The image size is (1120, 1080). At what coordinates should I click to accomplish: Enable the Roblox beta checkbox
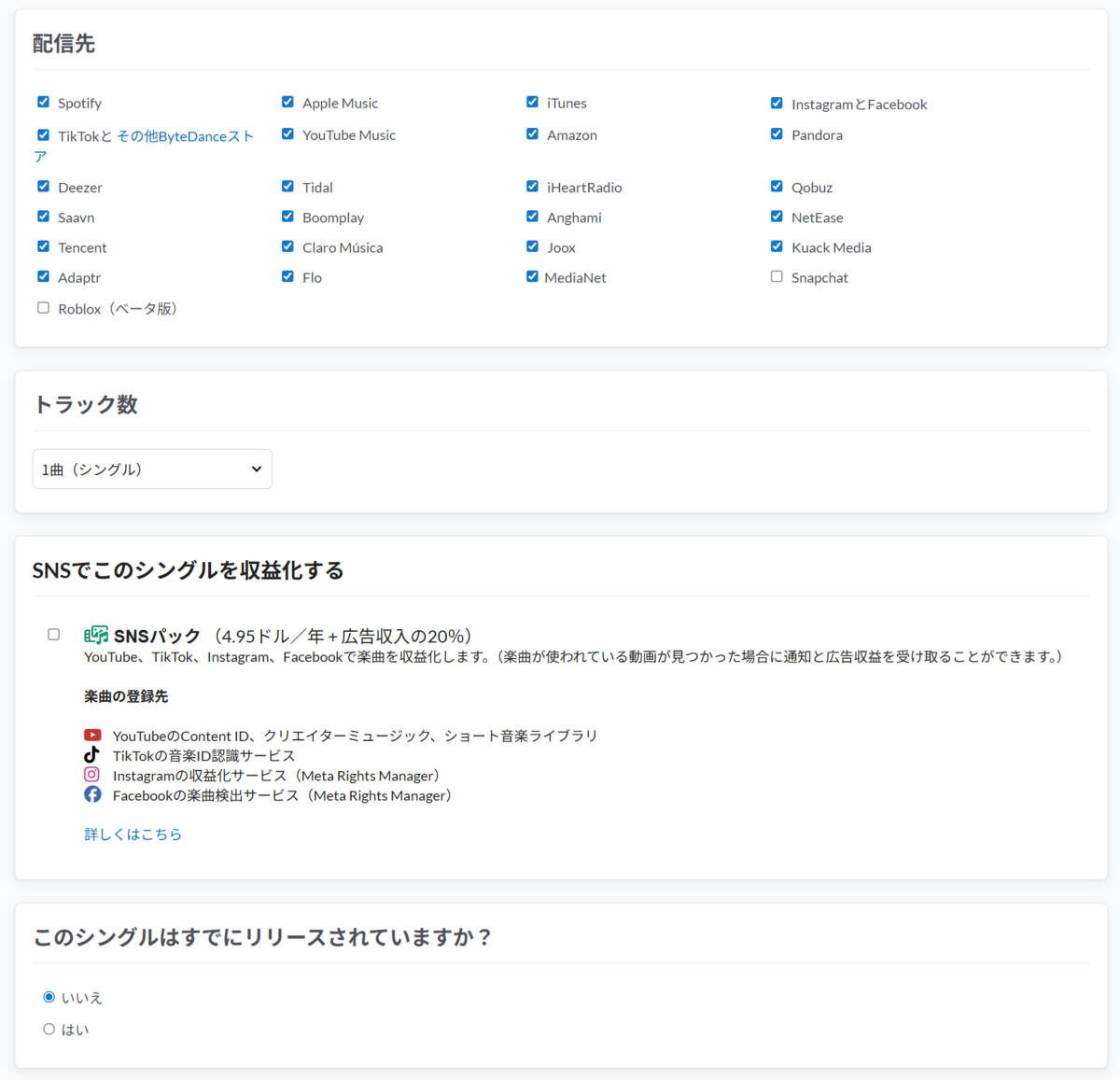(43, 307)
